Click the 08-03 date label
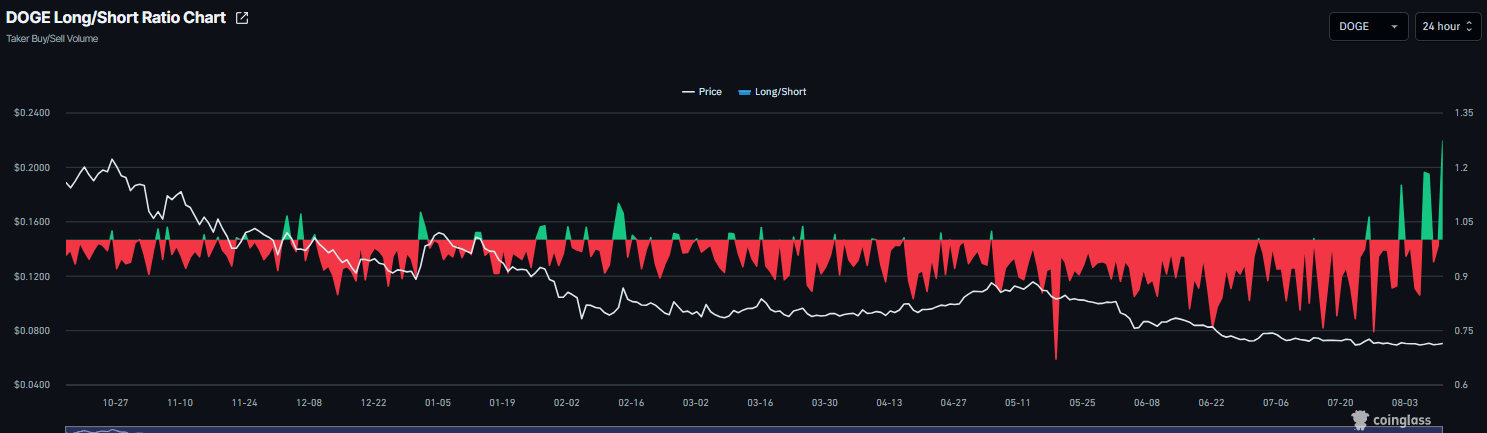 [1404, 403]
